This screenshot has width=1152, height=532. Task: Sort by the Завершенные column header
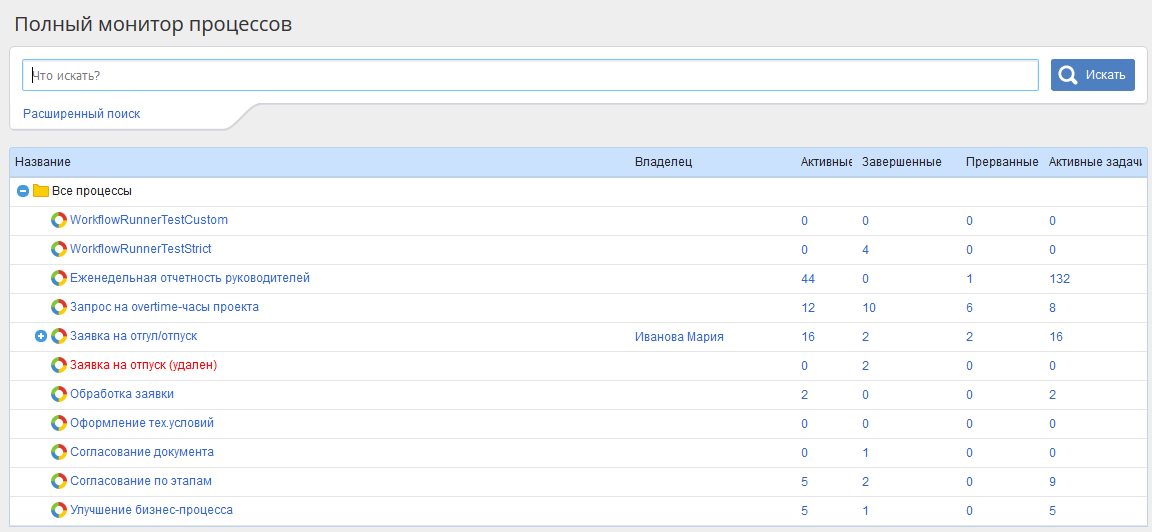click(x=901, y=162)
